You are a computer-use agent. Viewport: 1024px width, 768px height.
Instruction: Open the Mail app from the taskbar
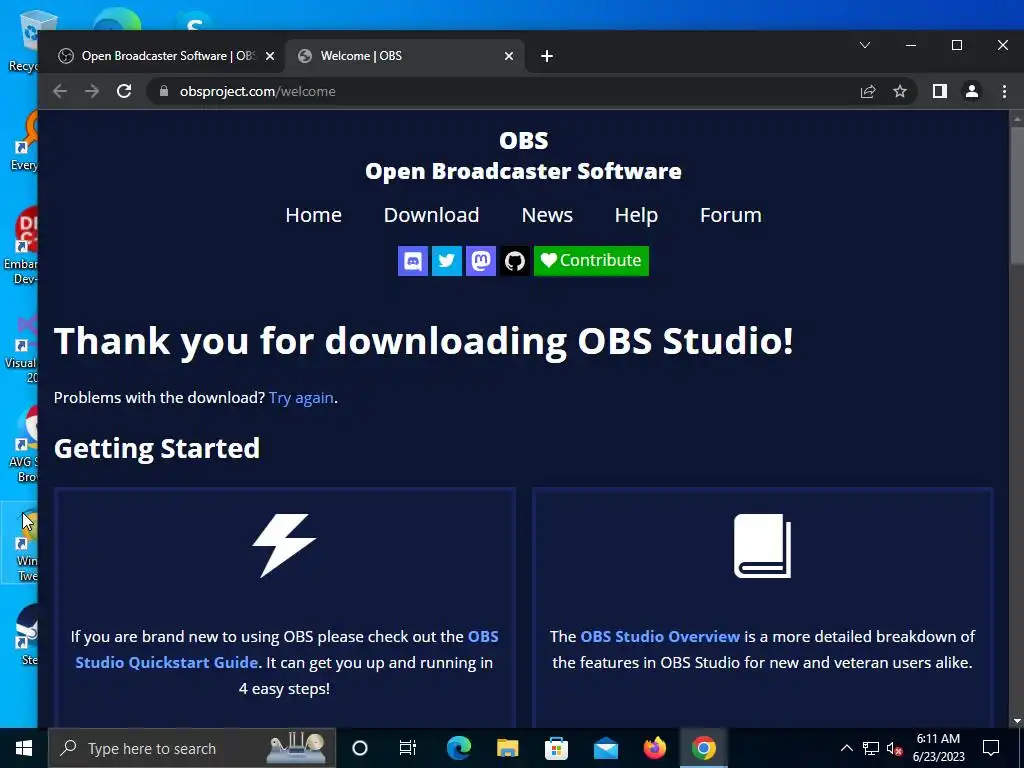coord(605,748)
